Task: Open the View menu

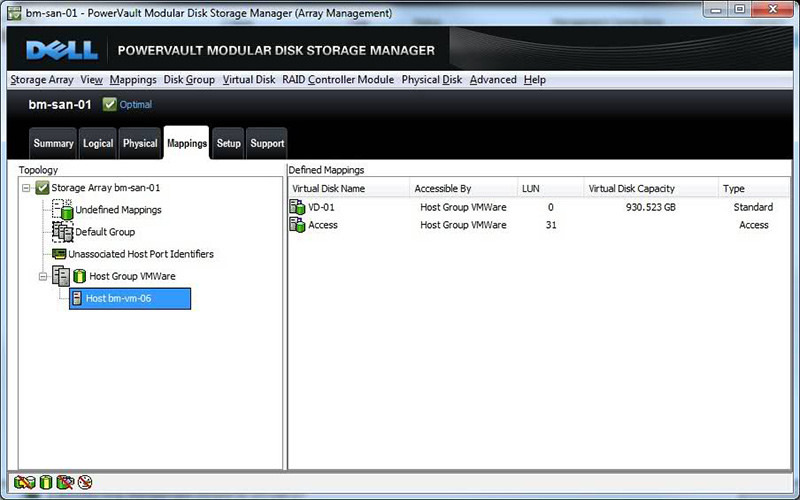Action: click(x=91, y=80)
